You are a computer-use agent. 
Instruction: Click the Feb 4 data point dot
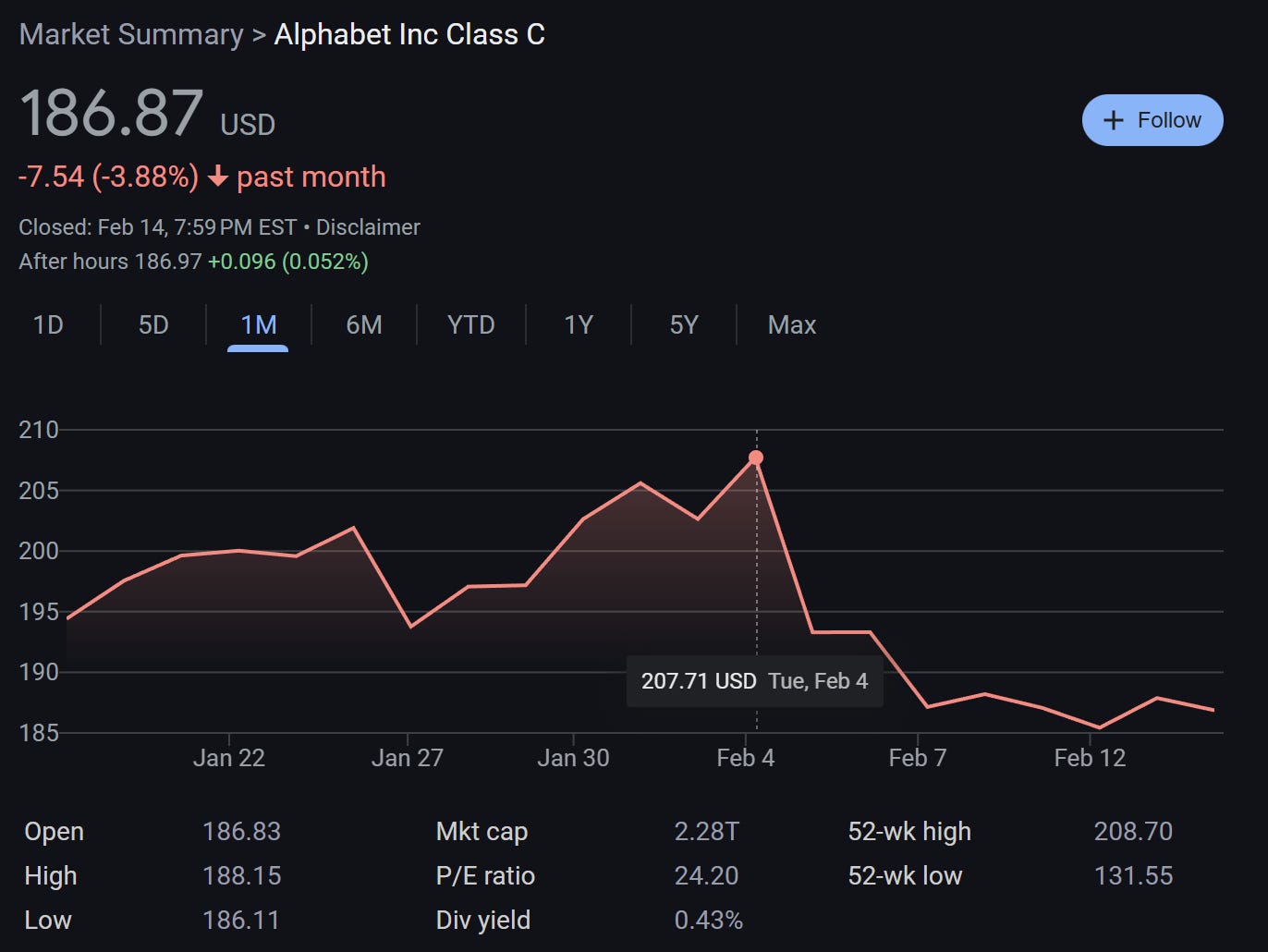click(756, 458)
